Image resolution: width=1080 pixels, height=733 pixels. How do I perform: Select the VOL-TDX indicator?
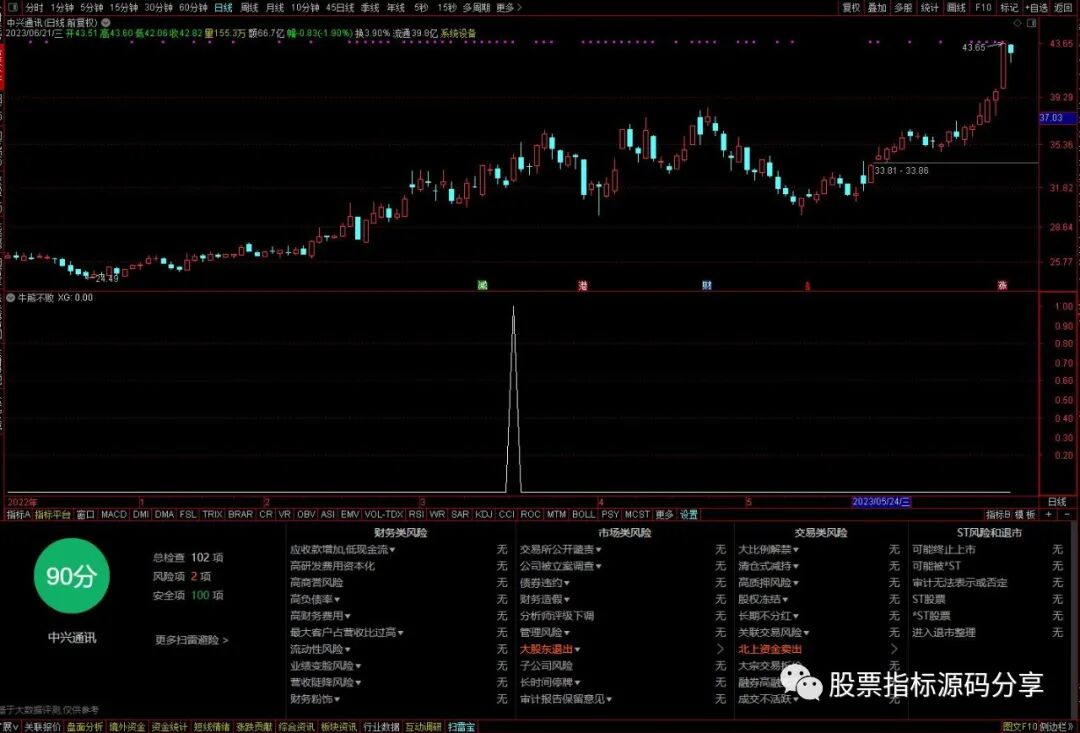point(384,515)
